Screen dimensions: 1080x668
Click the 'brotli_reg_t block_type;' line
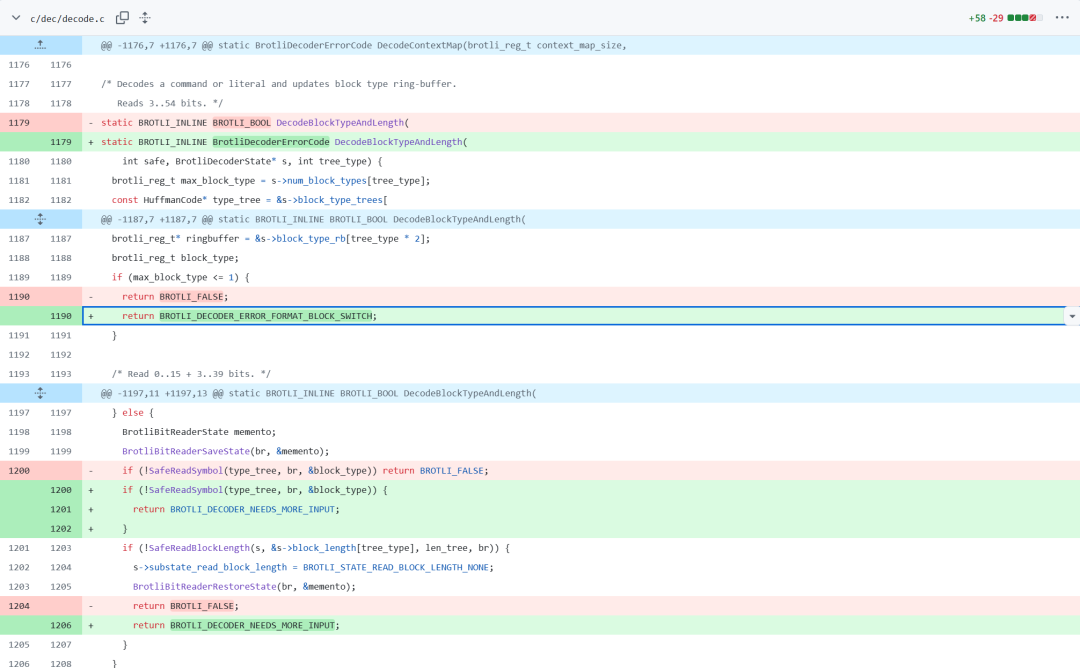coord(175,258)
